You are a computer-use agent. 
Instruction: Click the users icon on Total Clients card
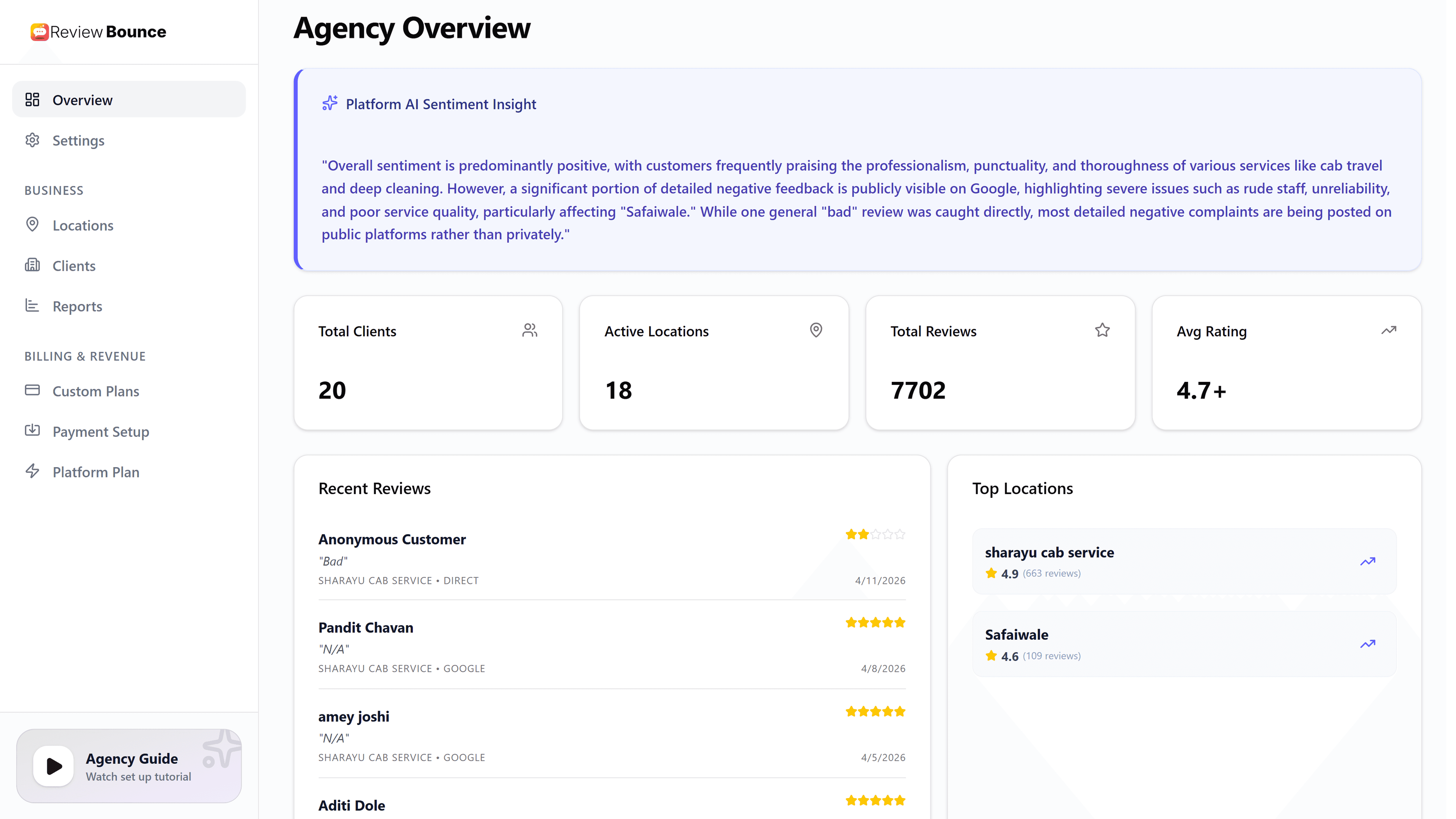tap(530, 330)
